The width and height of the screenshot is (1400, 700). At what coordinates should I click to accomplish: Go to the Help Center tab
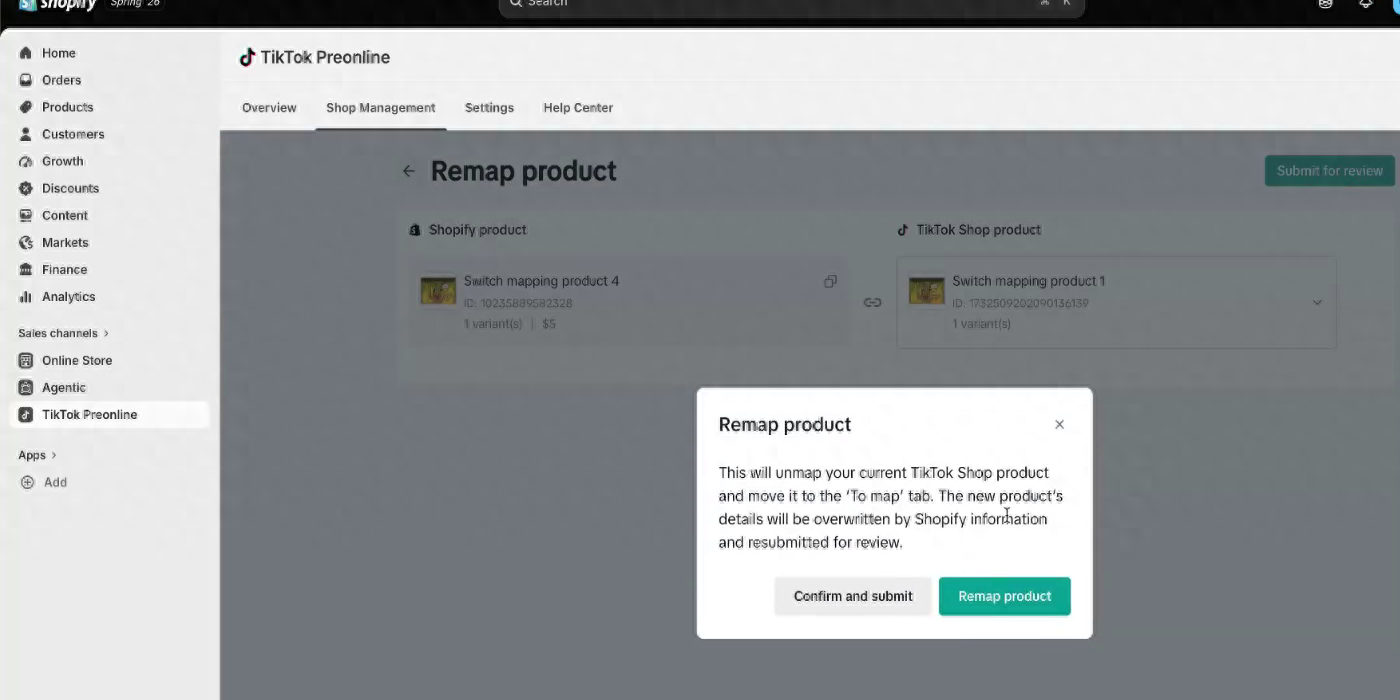coord(578,108)
